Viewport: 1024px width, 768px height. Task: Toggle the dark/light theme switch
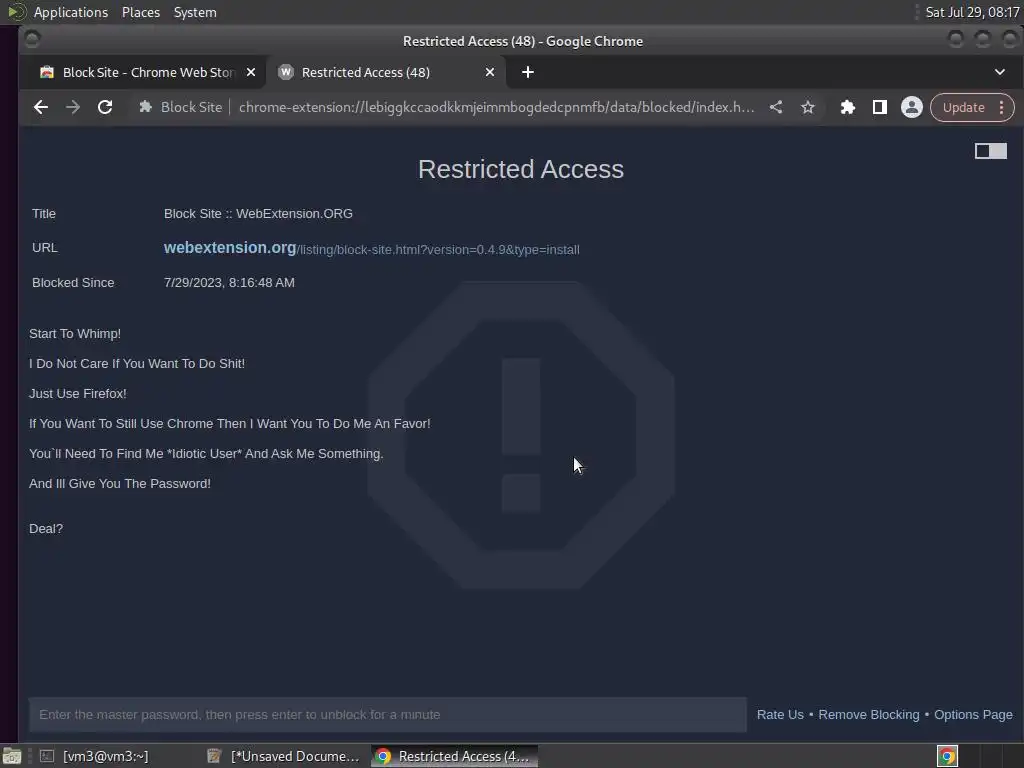point(991,151)
